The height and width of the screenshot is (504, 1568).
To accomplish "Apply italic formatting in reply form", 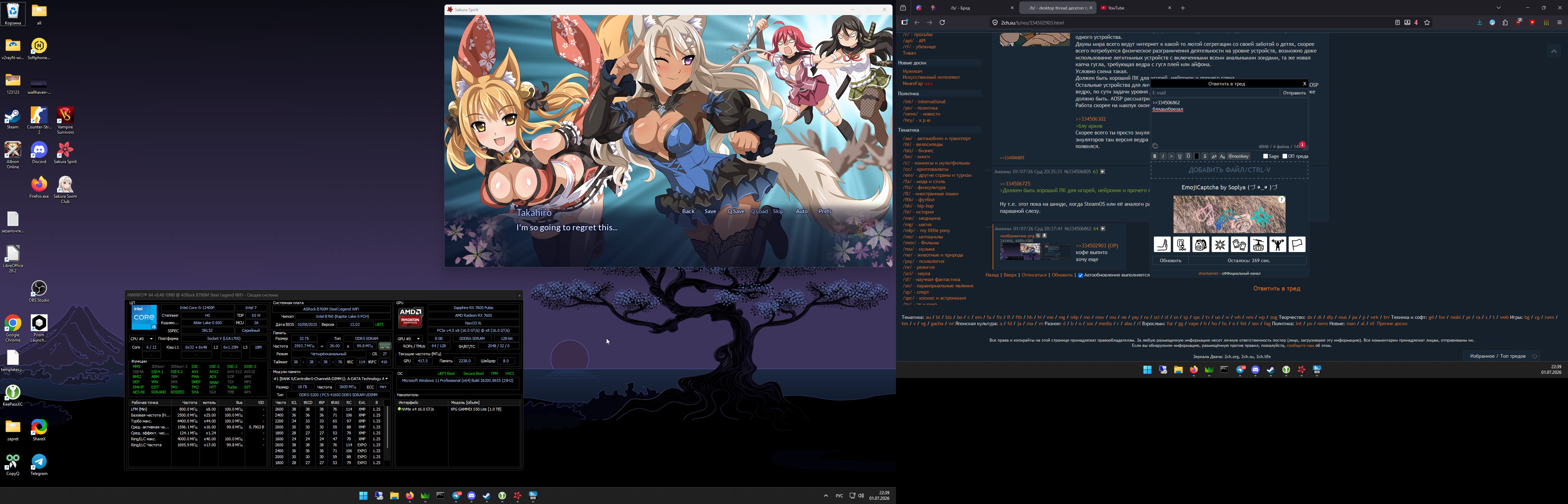I will coord(1163,156).
